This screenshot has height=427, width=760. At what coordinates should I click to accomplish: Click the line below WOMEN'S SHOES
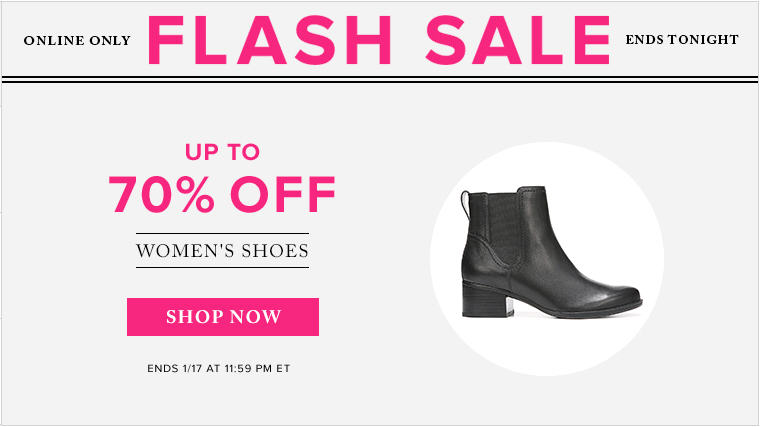tap(222, 267)
